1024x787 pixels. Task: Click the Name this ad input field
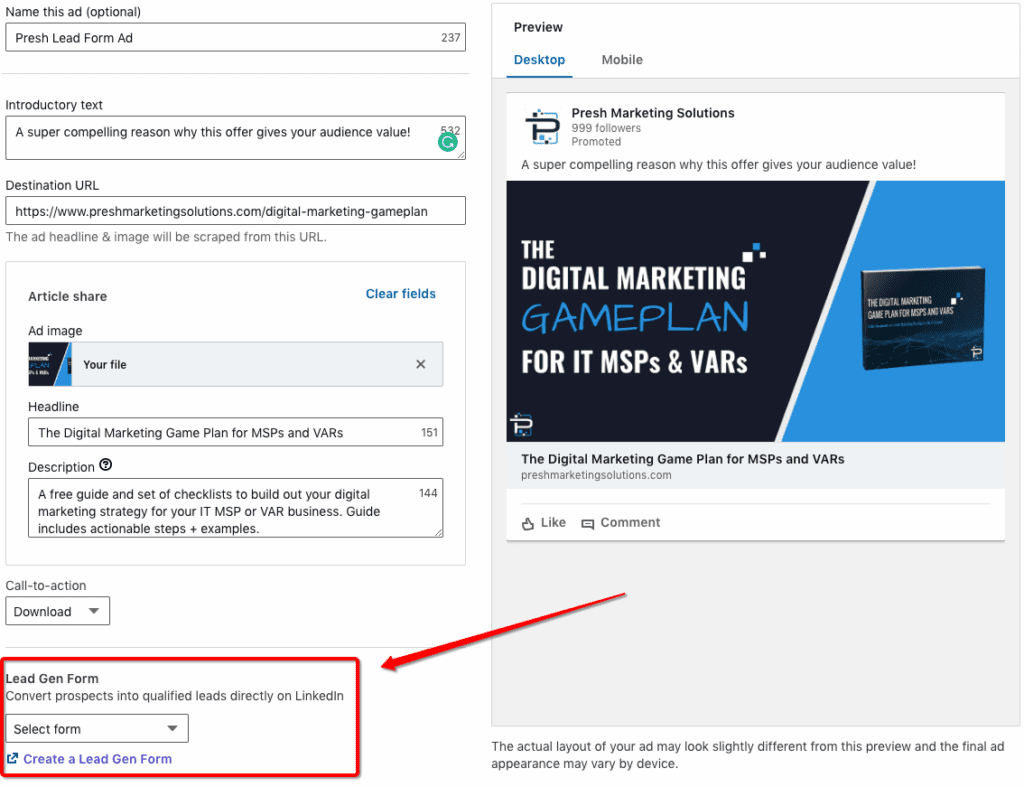pyautogui.click(x=235, y=38)
